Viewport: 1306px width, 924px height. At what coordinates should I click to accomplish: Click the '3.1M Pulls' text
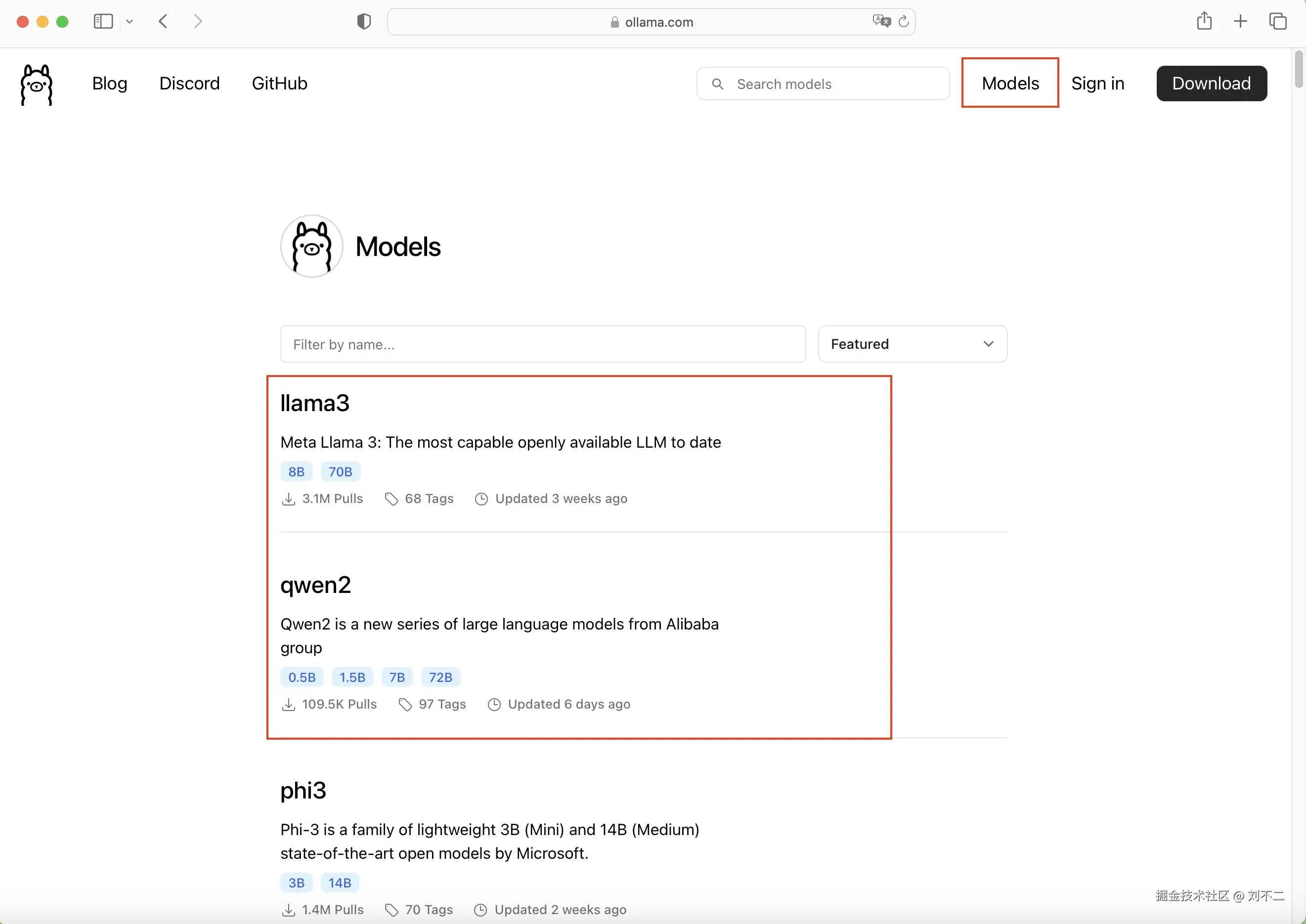[332, 499]
